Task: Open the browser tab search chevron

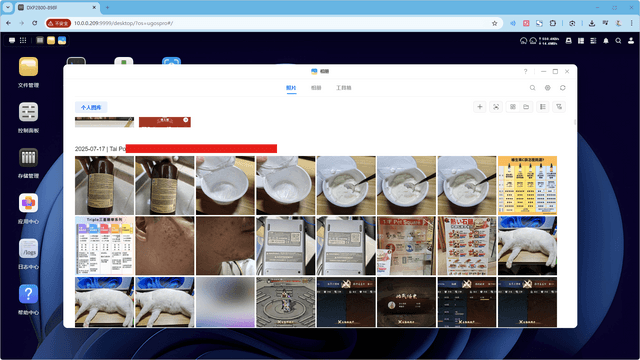Action: 8,7
